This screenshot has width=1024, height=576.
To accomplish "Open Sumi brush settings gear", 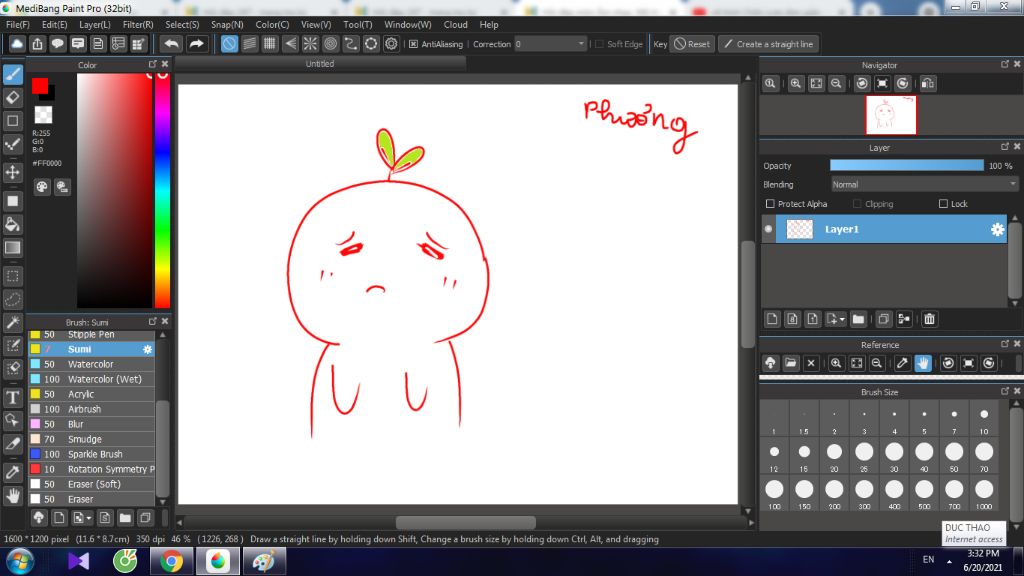I will tap(148, 349).
